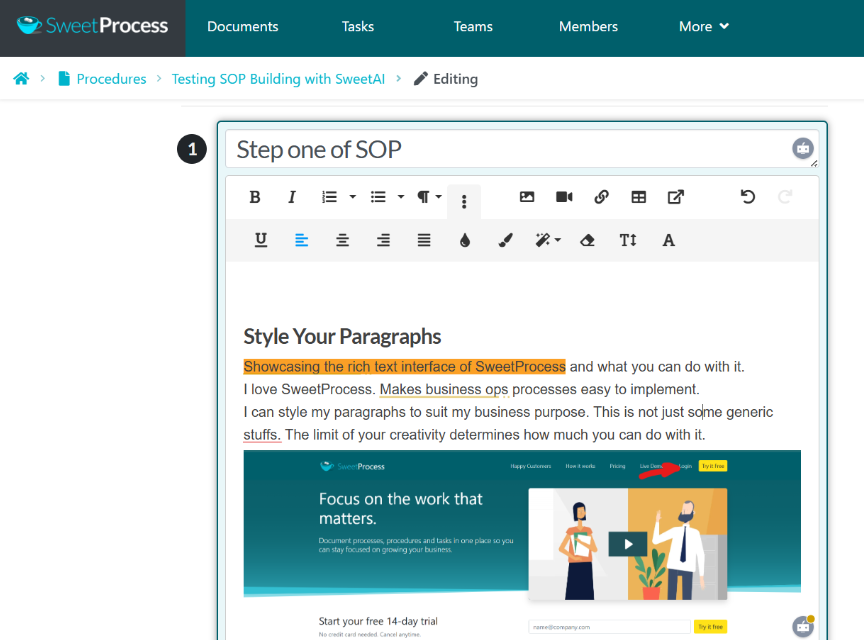Click the SweetProcess logo

93,25
